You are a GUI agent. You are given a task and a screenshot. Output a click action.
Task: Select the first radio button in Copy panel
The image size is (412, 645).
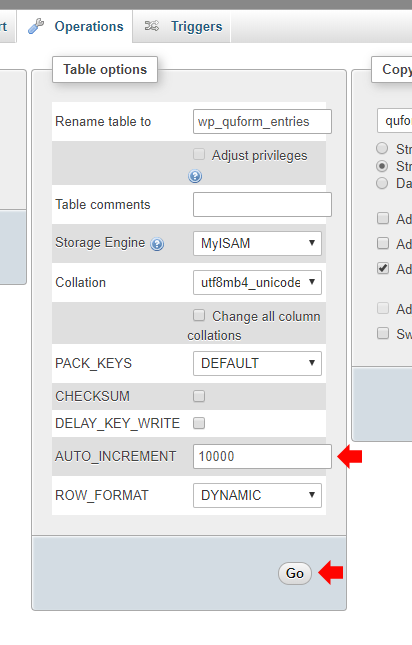382,148
